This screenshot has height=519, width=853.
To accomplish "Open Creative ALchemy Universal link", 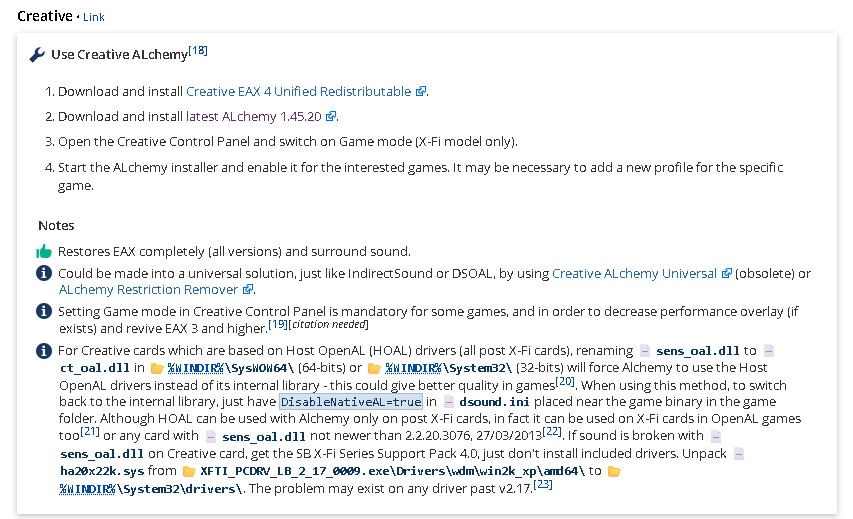I will pyautogui.click(x=634, y=274).
